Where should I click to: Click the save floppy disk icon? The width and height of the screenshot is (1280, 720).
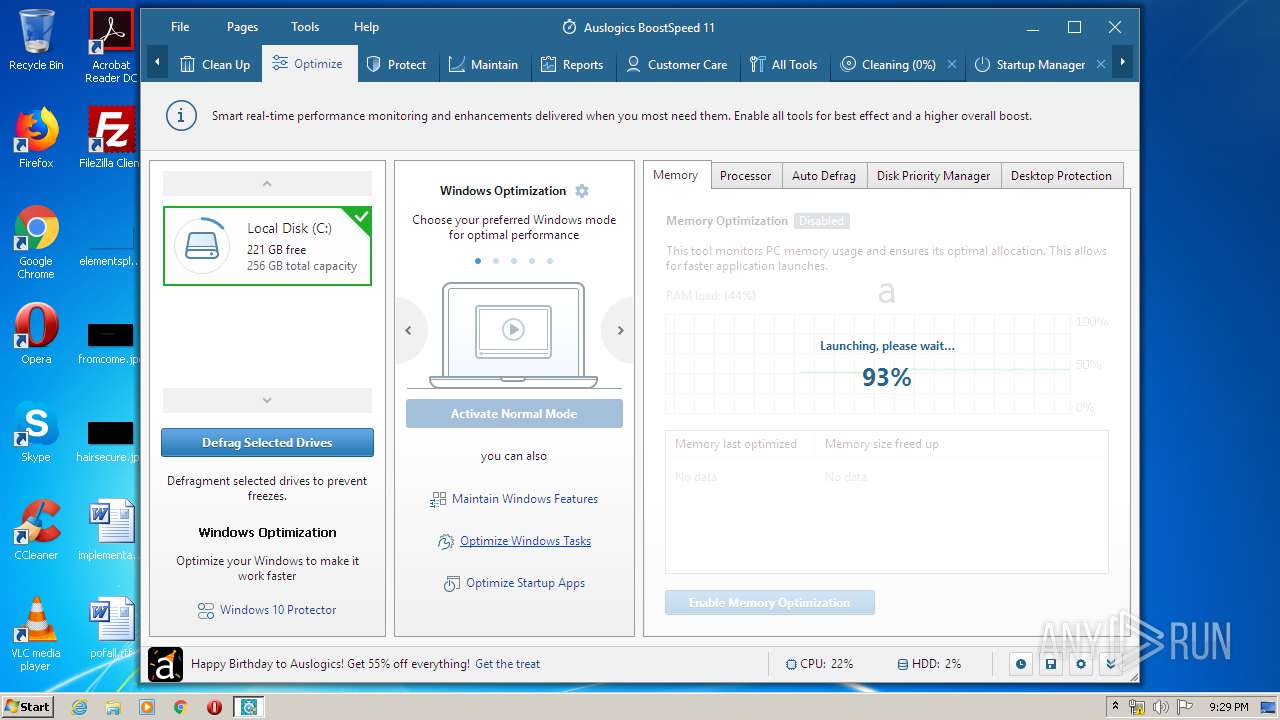coord(1051,664)
